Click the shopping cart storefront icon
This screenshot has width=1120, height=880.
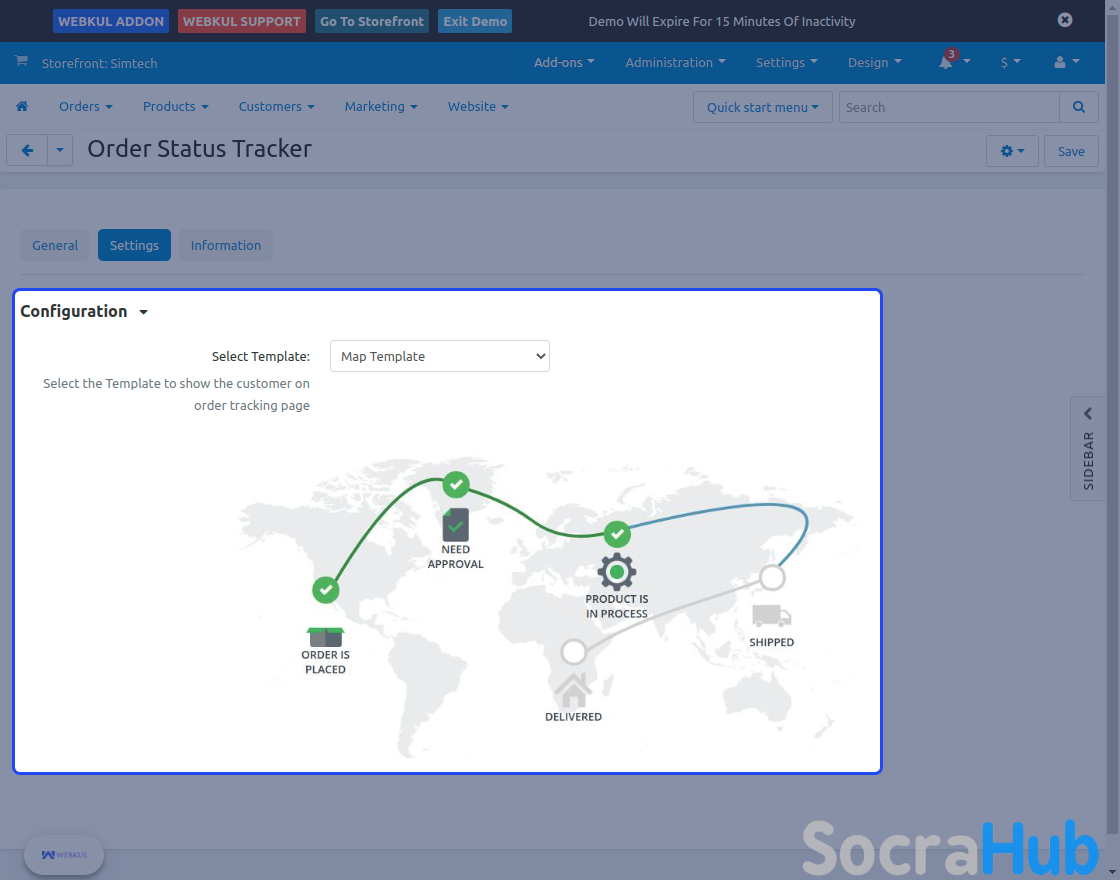click(x=21, y=61)
